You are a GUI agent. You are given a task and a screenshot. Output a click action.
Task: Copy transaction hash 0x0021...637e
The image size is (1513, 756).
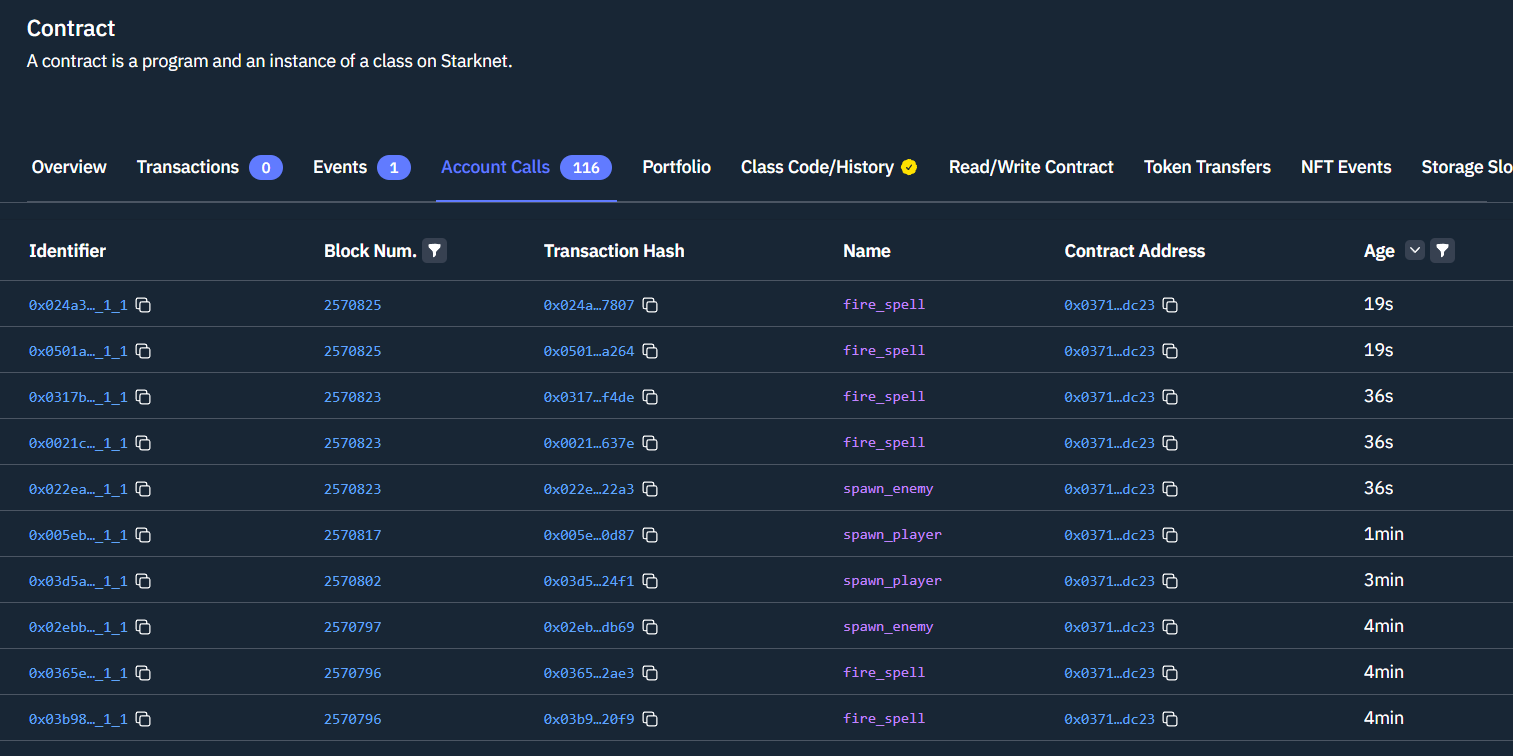point(650,443)
